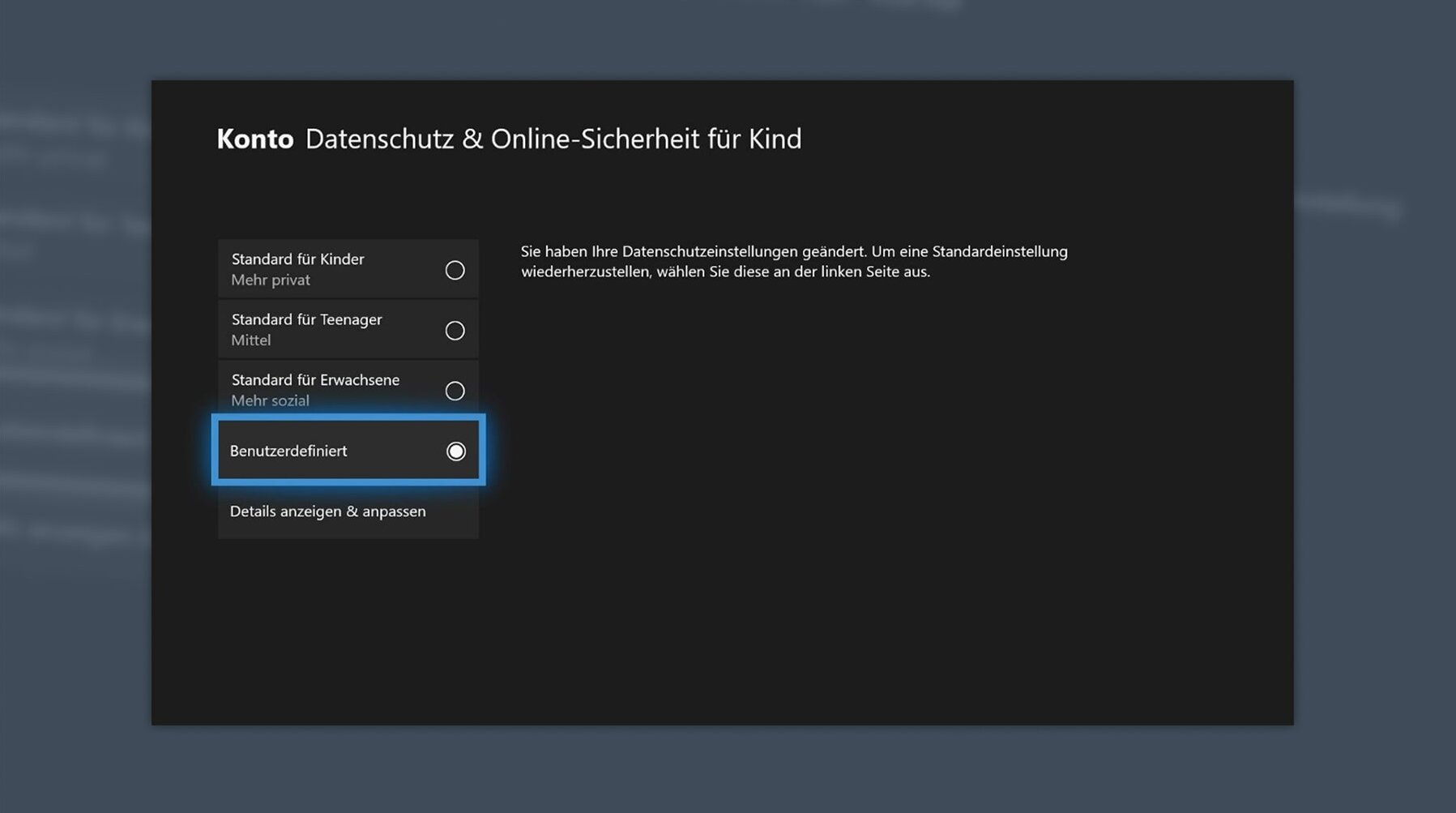This screenshot has width=1456, height=813.
Task: Click the 'Mehr privat' subtitle
Action: tap(271, 280)
